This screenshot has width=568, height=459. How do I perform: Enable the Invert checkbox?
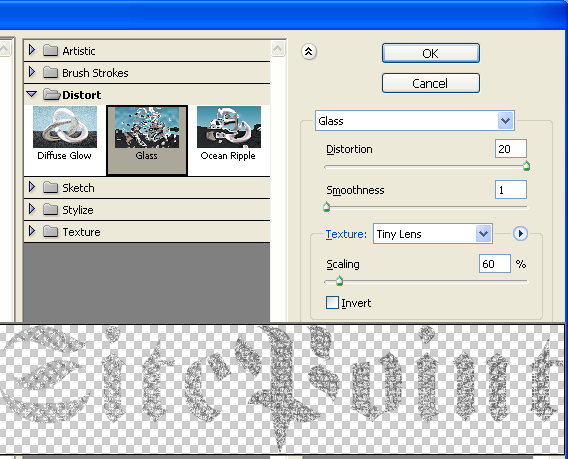pyautogui.click(x=332, y=302)
